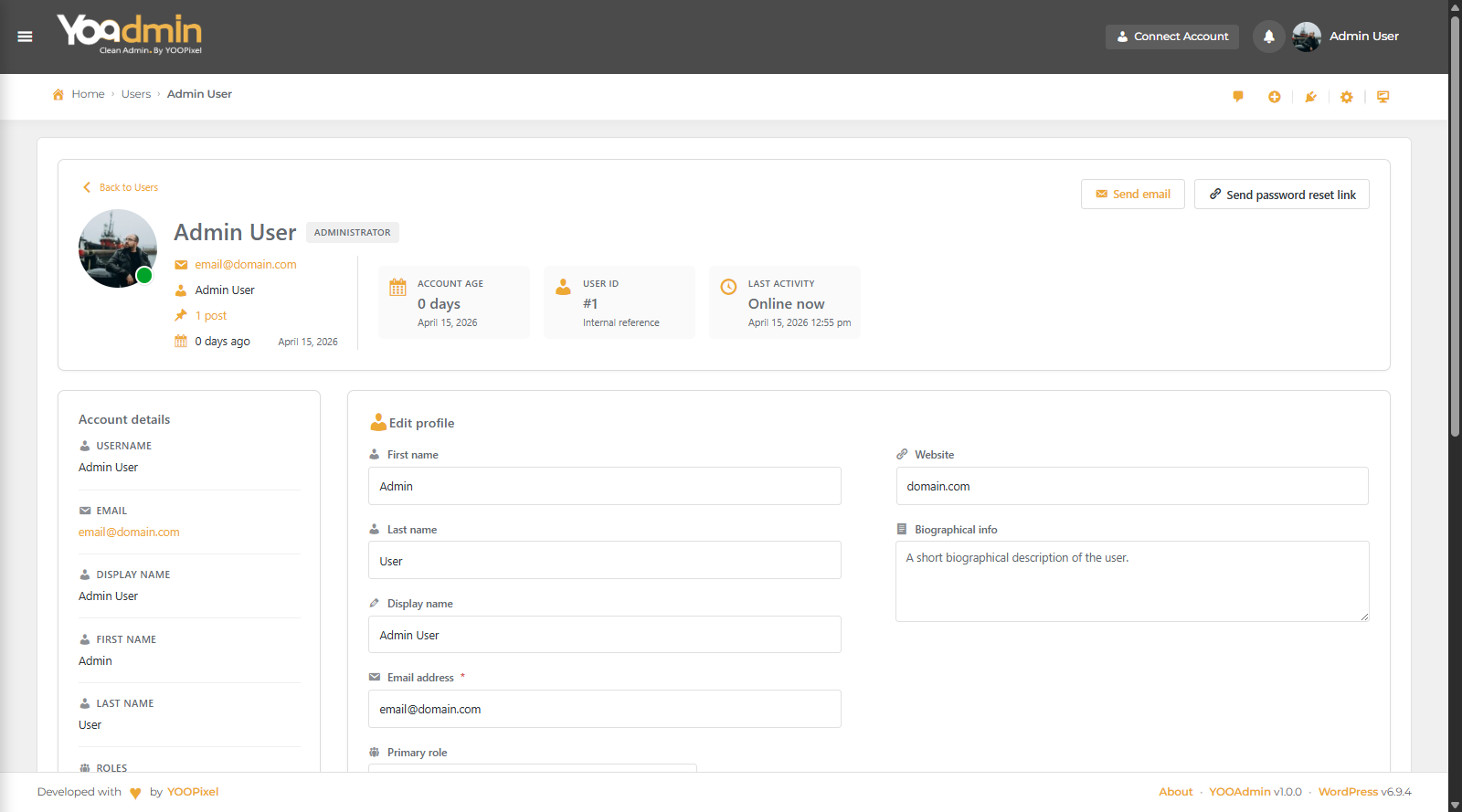Click Send email button
This screenshot has width=1462, height=812.
click(1133, 195)
